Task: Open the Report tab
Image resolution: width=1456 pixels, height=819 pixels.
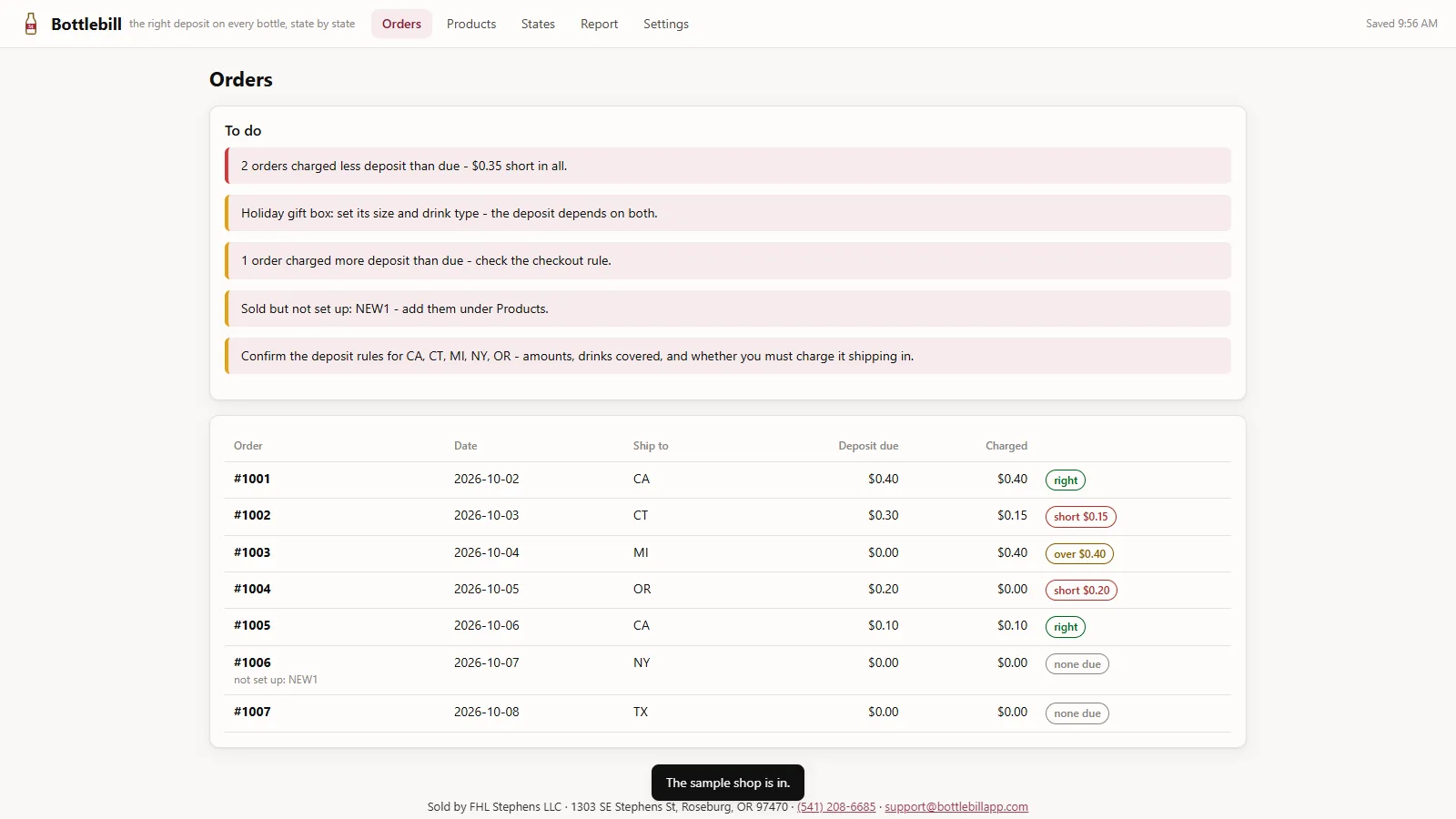Action: click(599, 24)
